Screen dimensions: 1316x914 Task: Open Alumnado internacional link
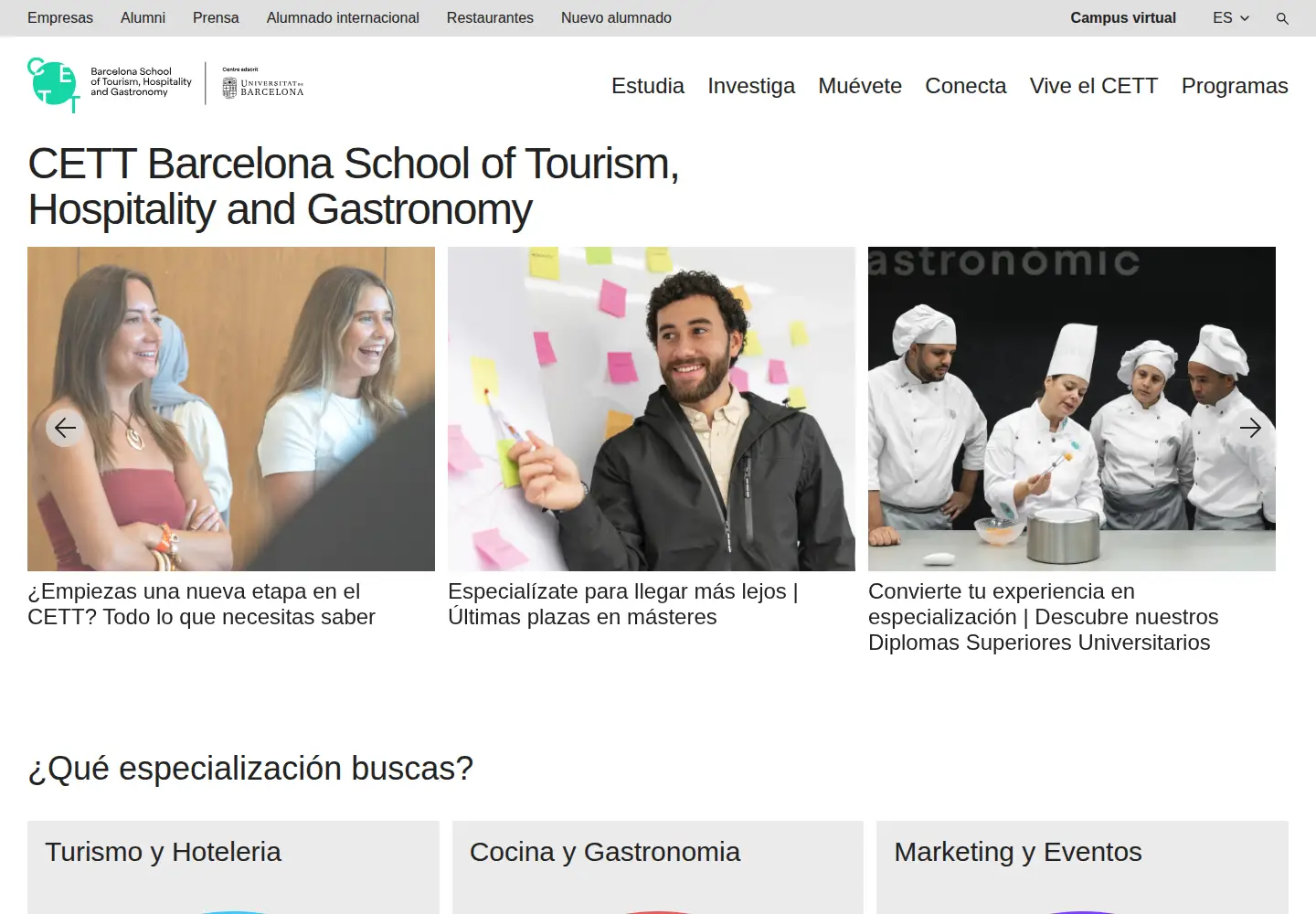pyautogui.click(x=343, y=17)
